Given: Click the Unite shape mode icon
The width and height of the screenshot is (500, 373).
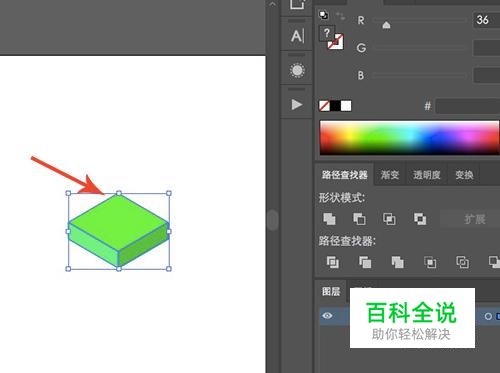Looking at the screenshot, I should coord(329,219).
